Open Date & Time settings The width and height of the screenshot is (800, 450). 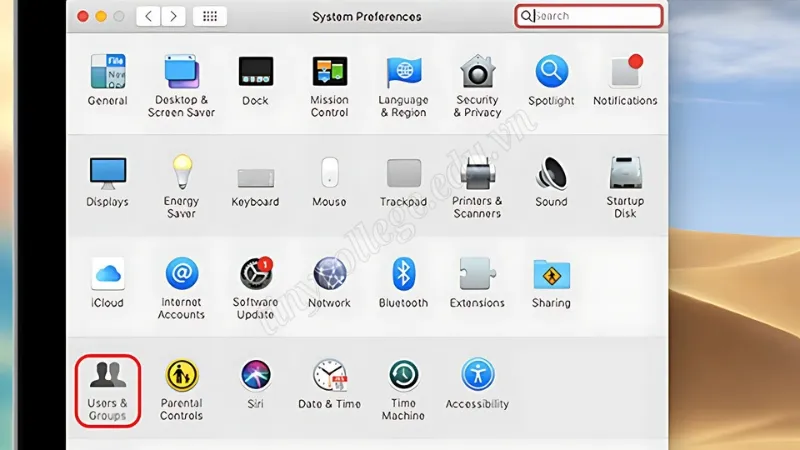coord(330,384)
